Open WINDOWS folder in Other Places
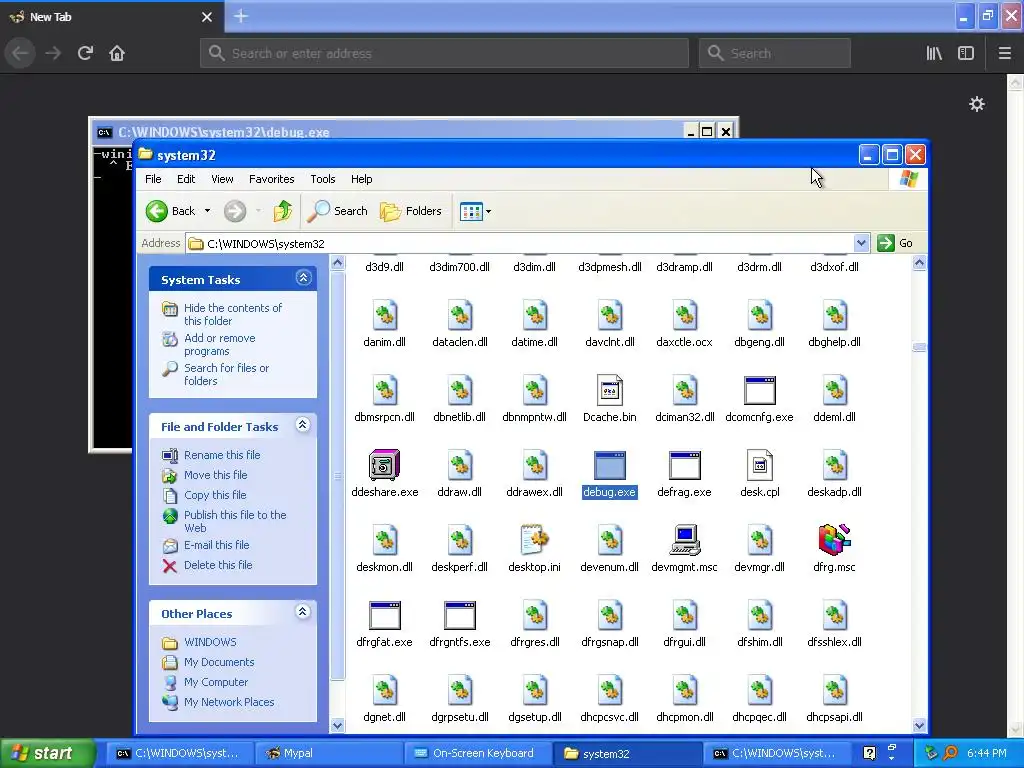1024x768 pixels. (x=210, y=642)
